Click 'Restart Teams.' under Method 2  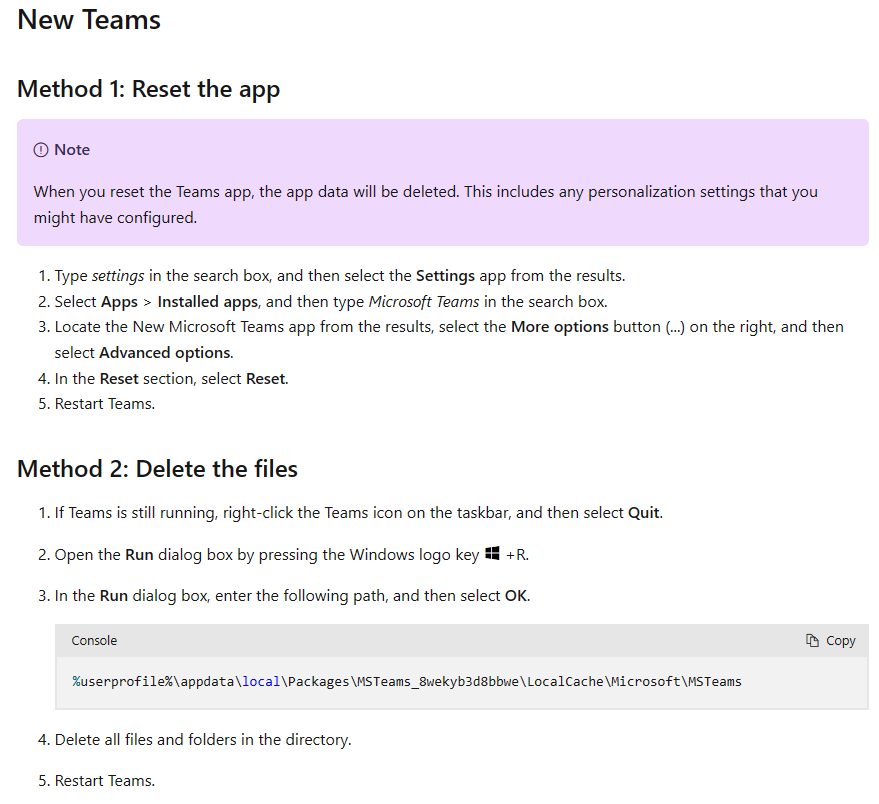click(105, 780)
